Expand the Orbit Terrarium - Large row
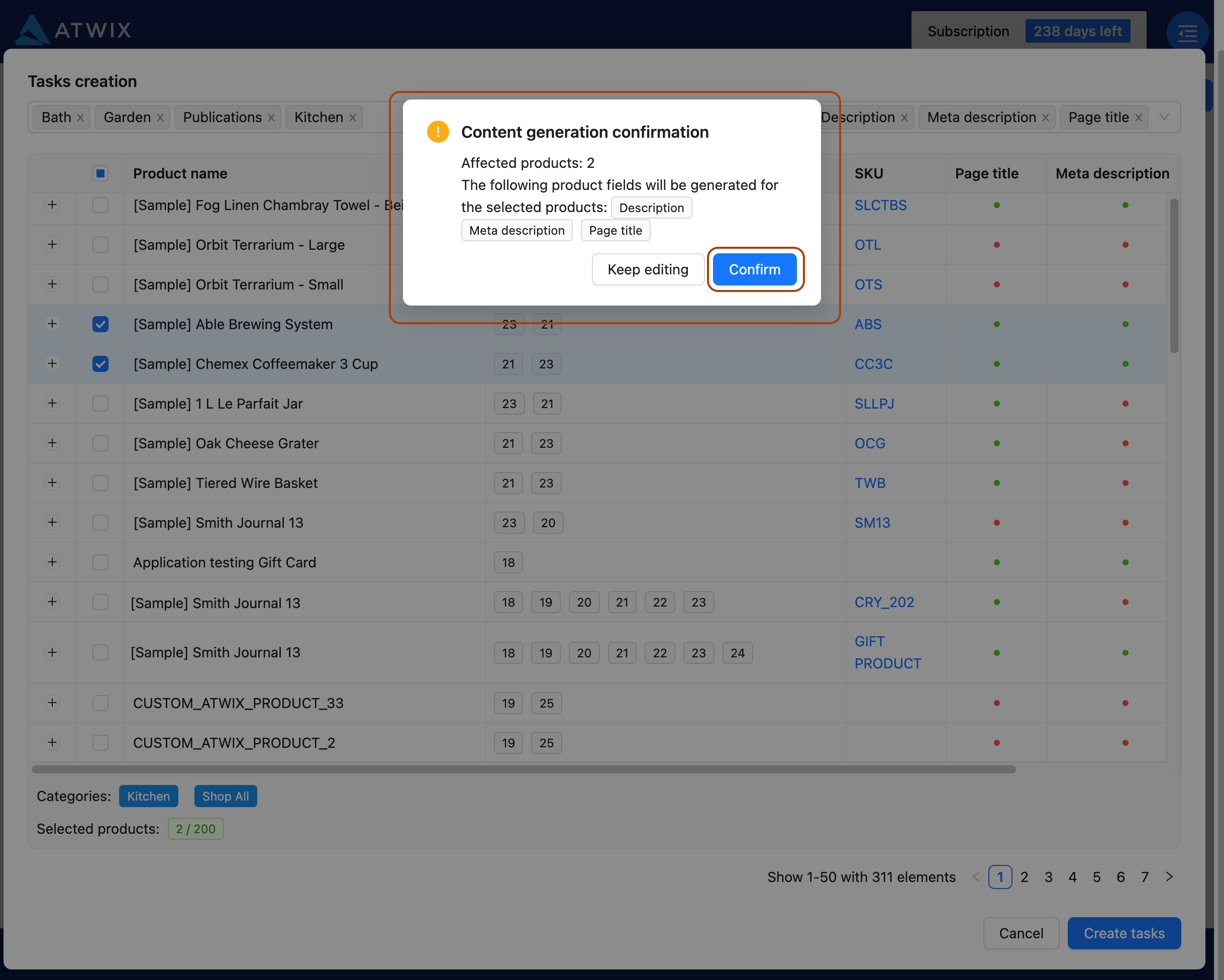 (x=52, y=244)
